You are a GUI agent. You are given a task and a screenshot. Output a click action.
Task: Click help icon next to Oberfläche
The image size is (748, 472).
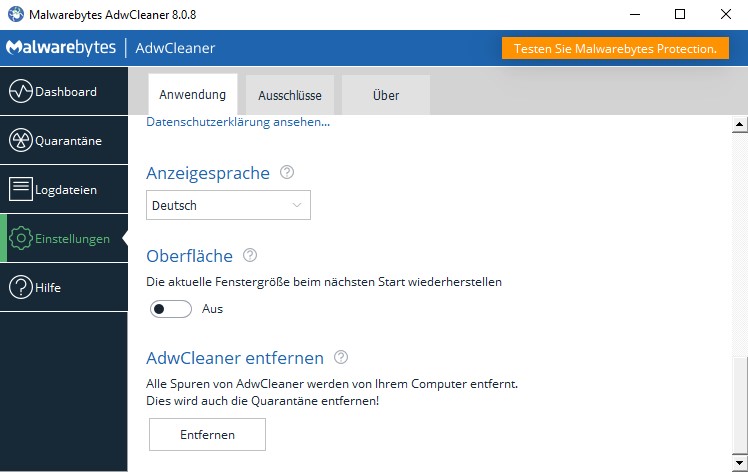click(250, 255)
